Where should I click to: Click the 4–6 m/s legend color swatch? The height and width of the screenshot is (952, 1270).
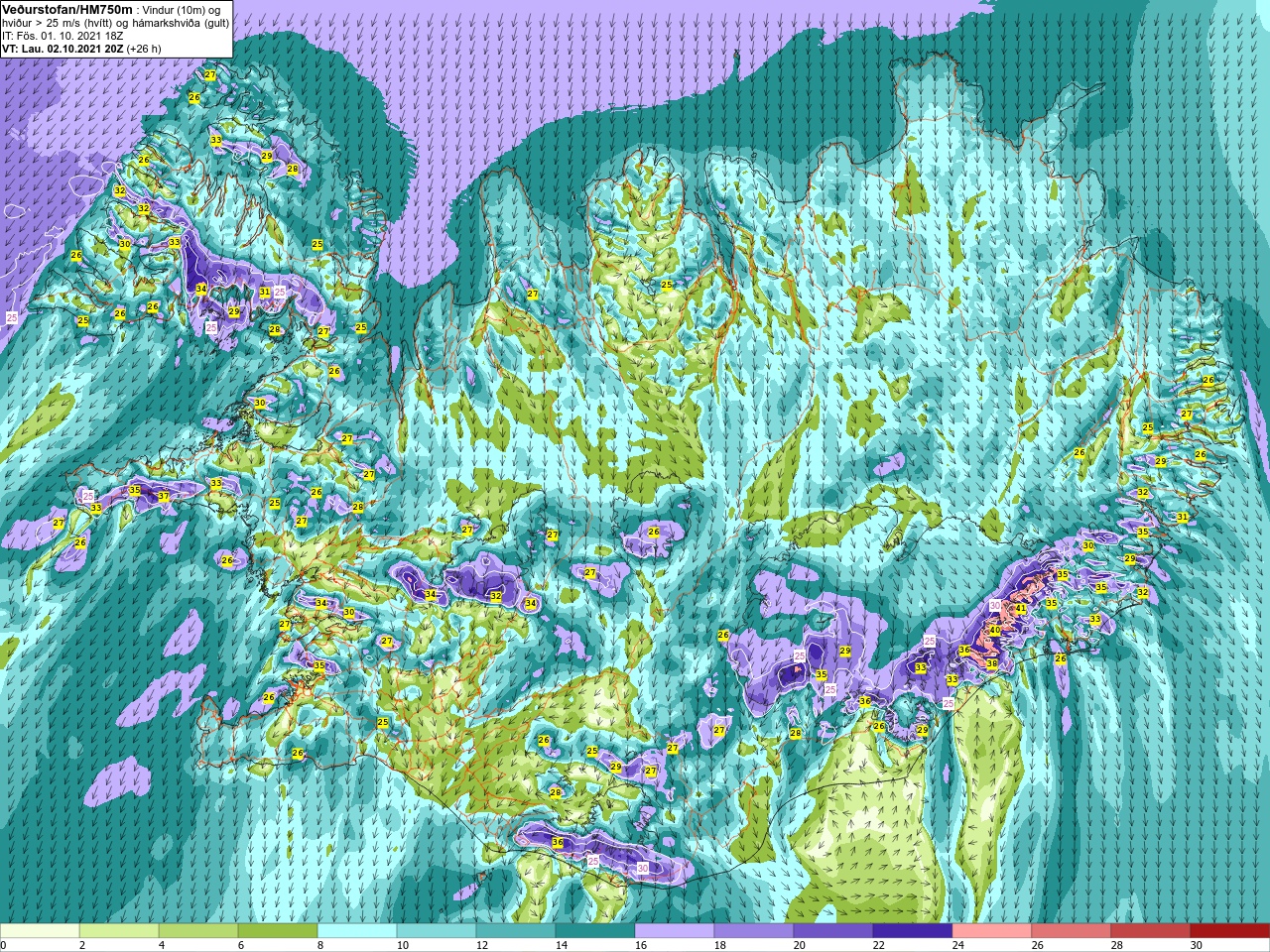(198, 931)
